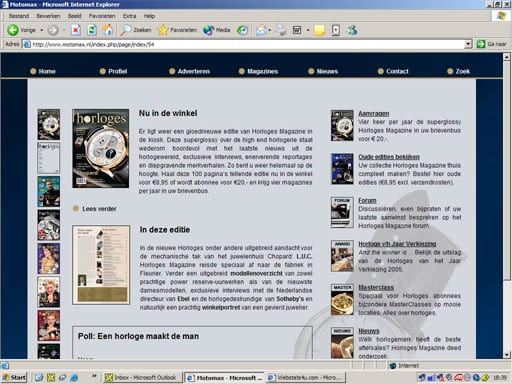Open the Favorieten menu
Viewport: 512px width, 384px height.
pyautogui.click(x=102, y=16)
